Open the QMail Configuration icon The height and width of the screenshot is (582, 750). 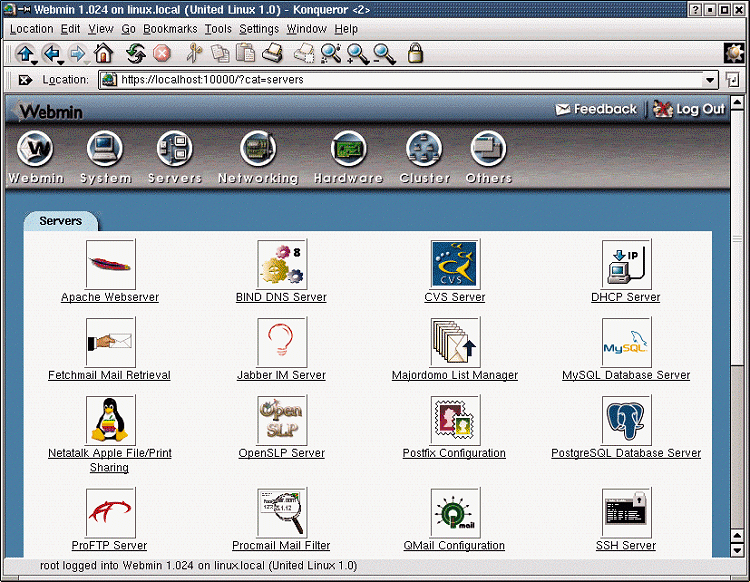(x=454, y=512)
